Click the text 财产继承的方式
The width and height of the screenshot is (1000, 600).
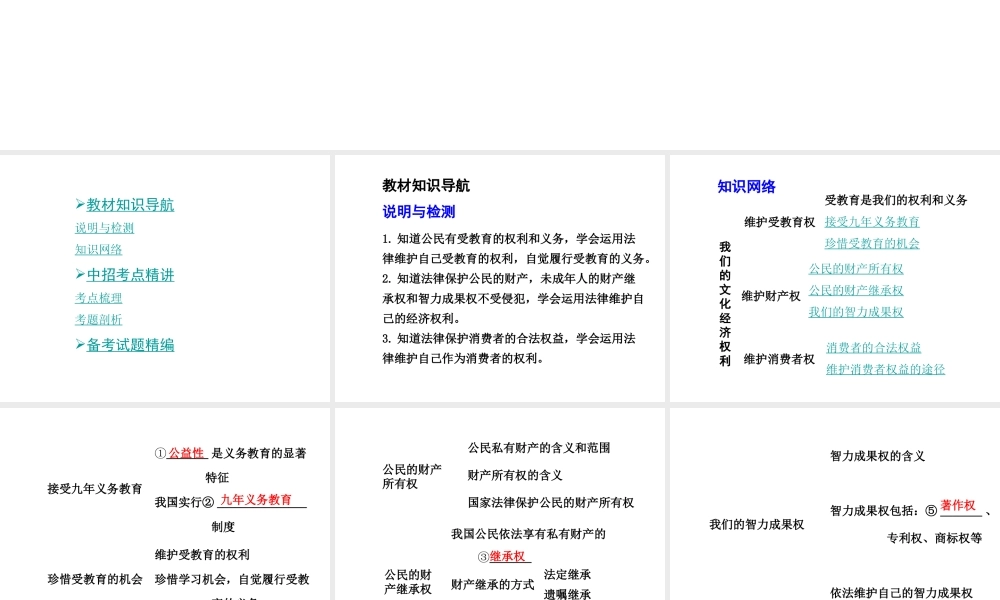(x=492, y=585)
